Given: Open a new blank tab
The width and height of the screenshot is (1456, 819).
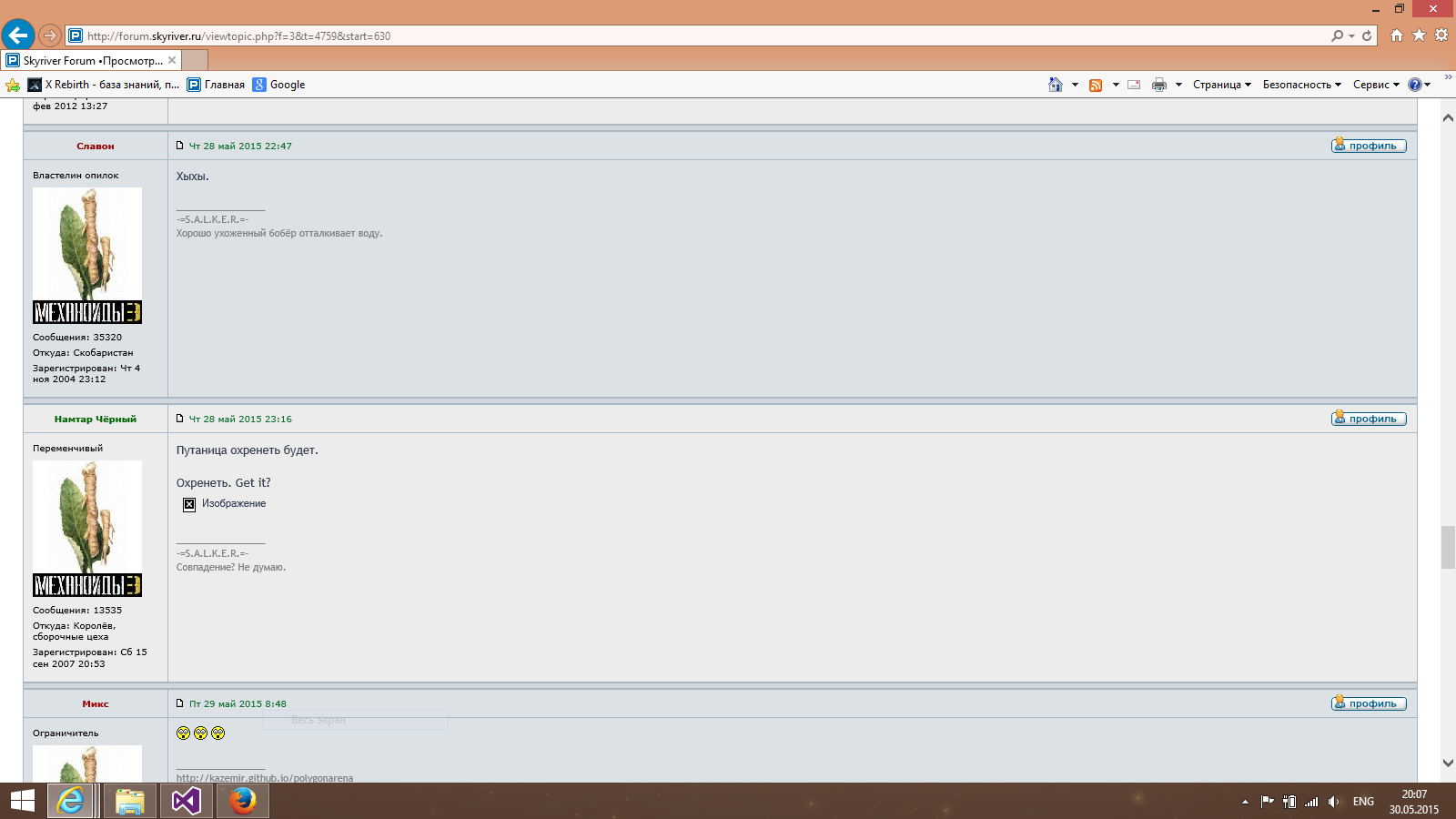Looking at the screenshot, I should (195, 60).
